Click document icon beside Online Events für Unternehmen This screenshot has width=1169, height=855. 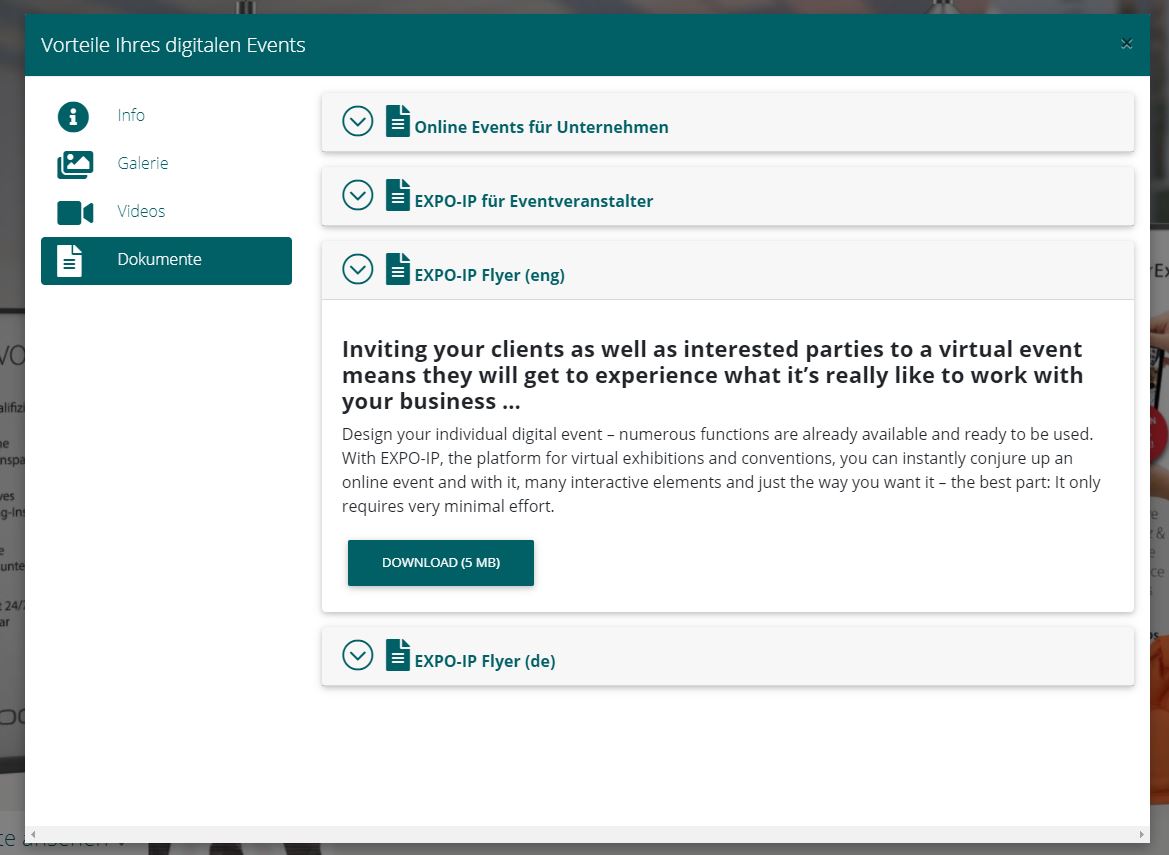tap(398, 121)
